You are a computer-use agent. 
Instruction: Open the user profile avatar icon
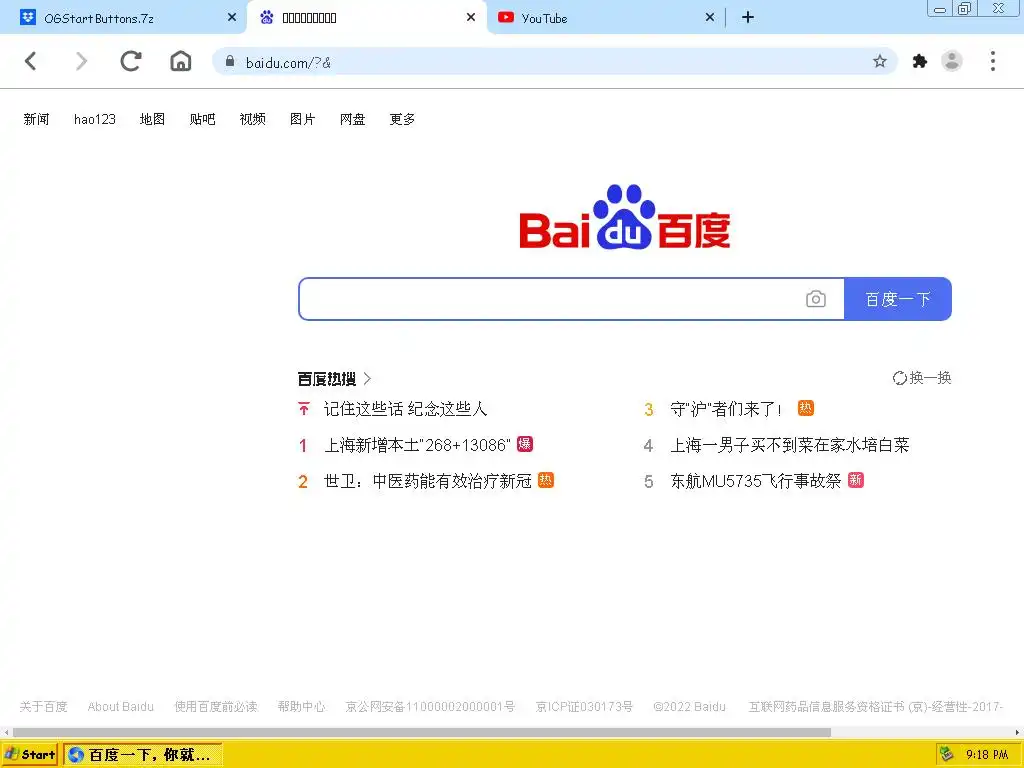(x=952, y=61)
